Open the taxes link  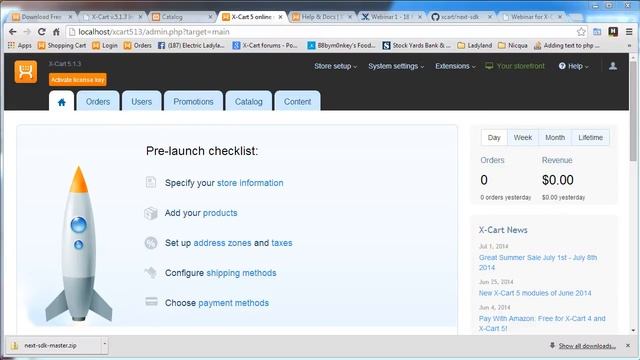tap(282, 243)
